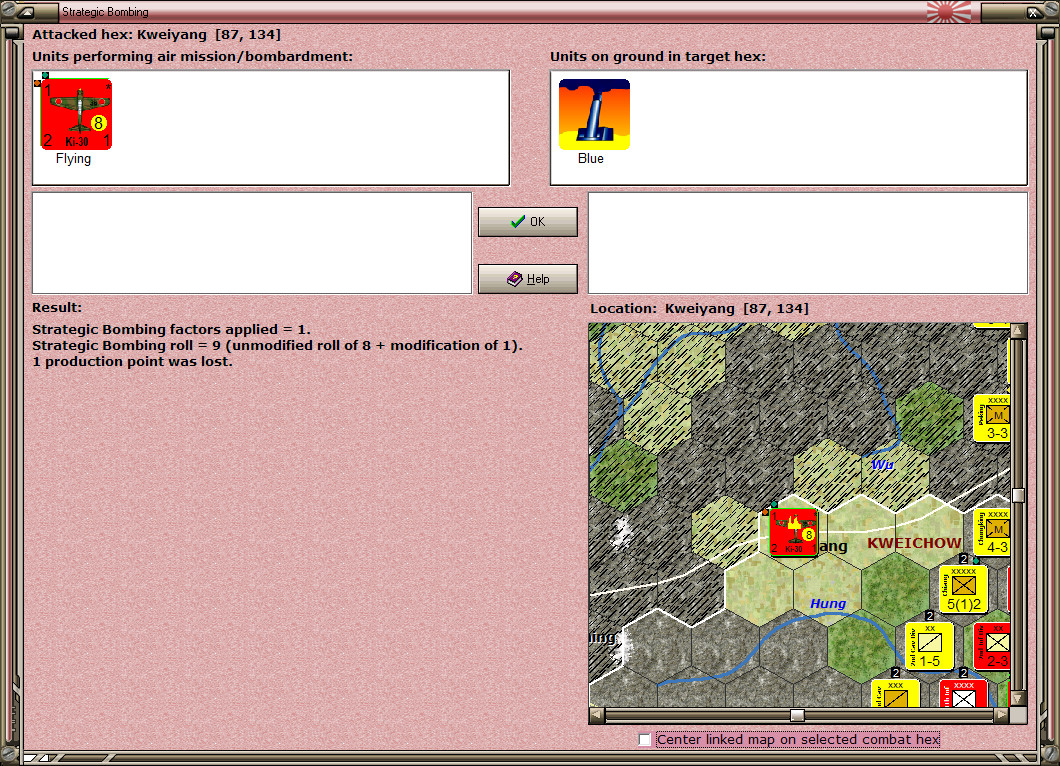The height and width of the screenshot is (766, 1060).
Task: Select the Ki-30 Flying air unit counter
Action: pos(76,114)
